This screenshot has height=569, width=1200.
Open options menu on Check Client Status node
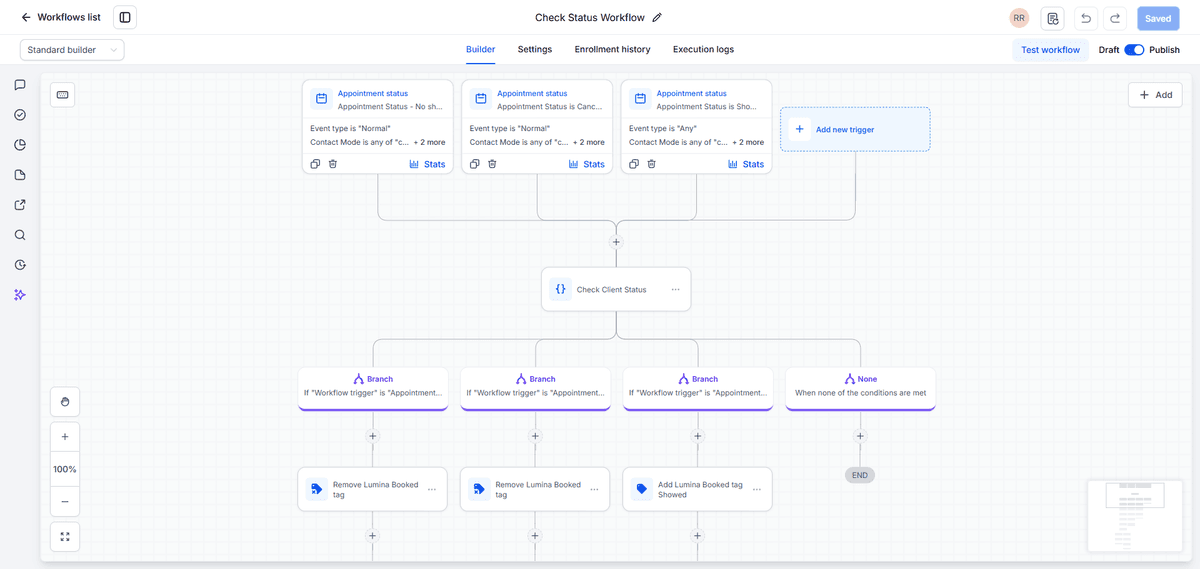[676, 289]
